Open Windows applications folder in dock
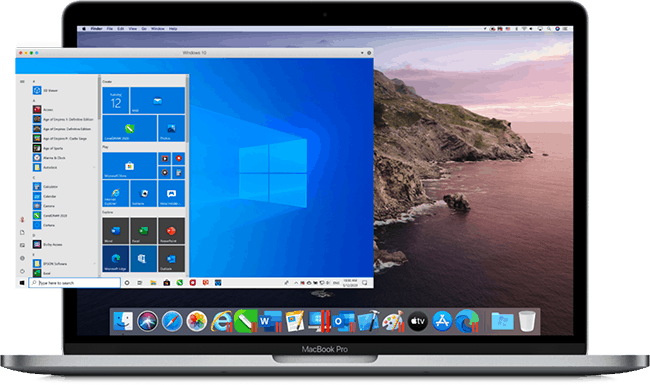Screen dimensions: 650x385 pos(502,321)
